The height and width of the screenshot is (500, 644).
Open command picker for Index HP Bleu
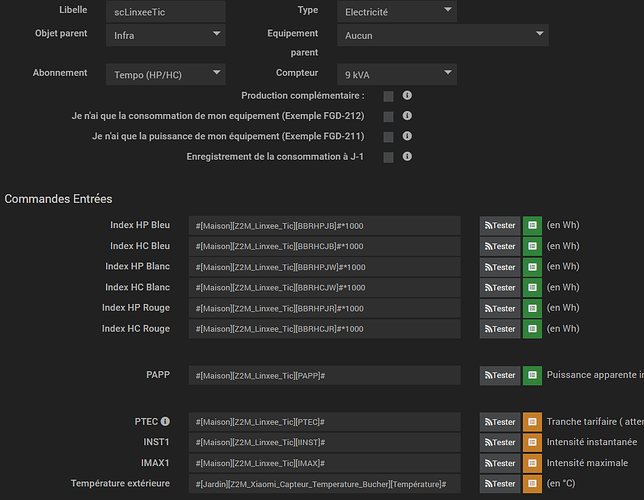click(532, 226)
